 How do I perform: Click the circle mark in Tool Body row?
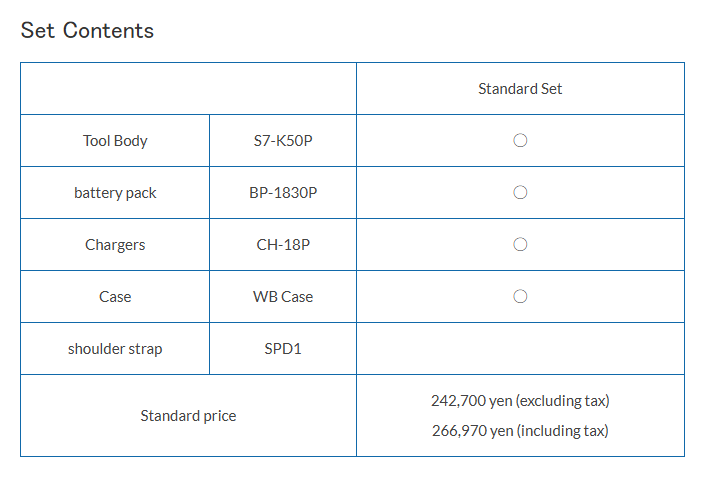tap(520, 140)
